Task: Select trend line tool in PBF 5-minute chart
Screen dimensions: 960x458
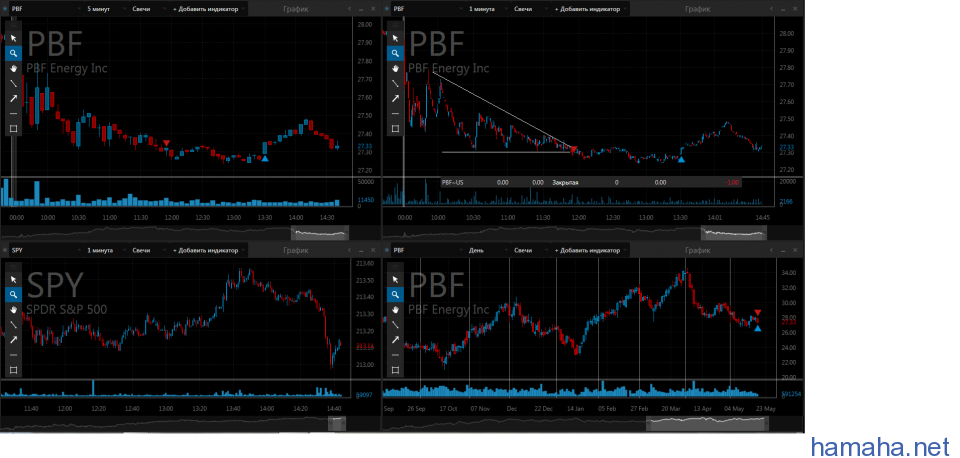Action: coord(13,83)
